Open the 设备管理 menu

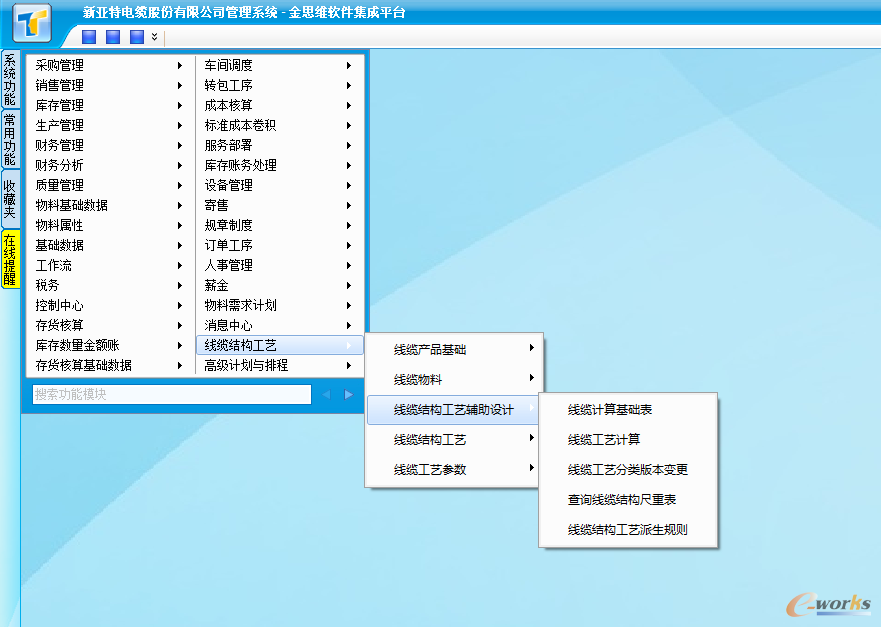280,185
